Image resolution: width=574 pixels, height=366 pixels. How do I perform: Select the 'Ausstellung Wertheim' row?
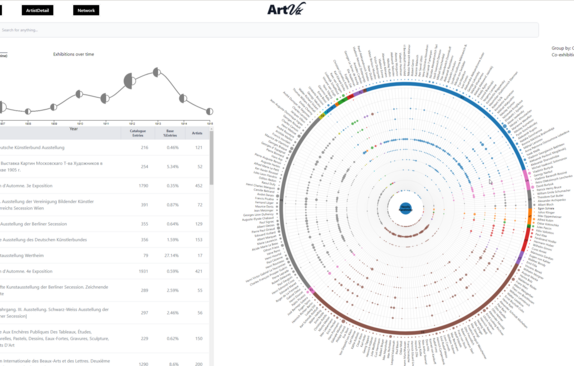104,255
